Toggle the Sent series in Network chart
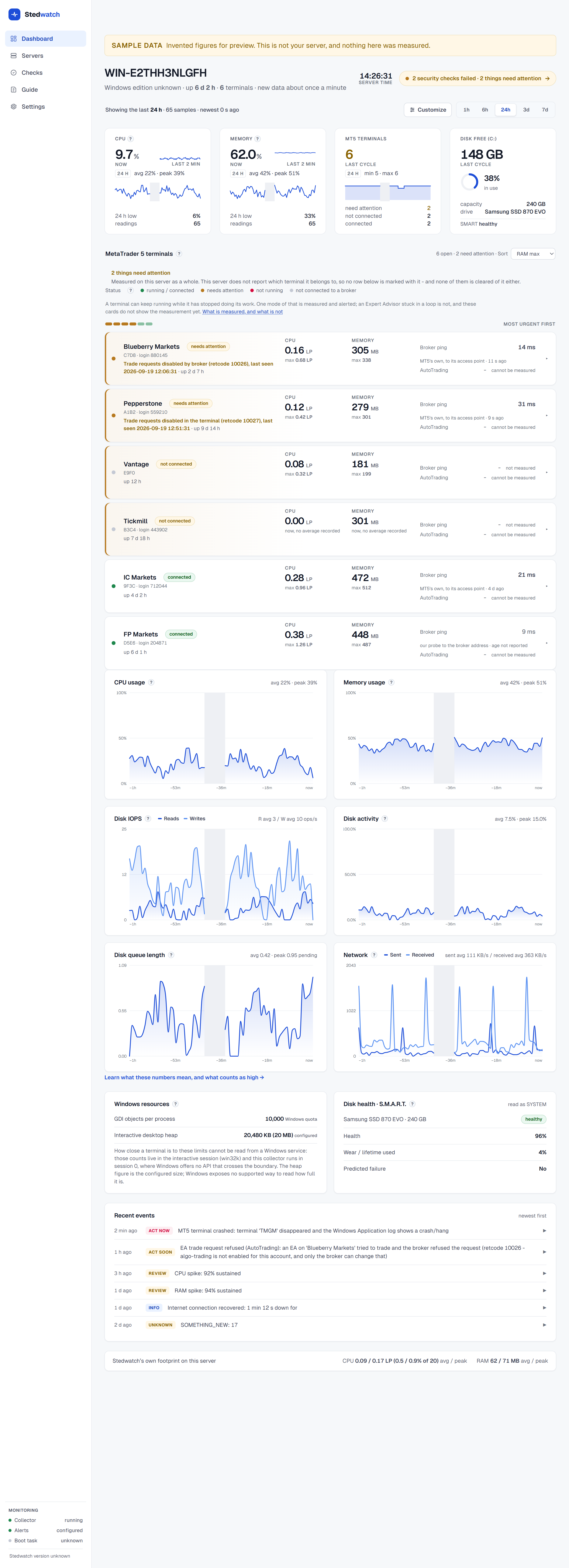This screenshot has width=569, height=1568. pyautogui.click(x=393, y=955)
